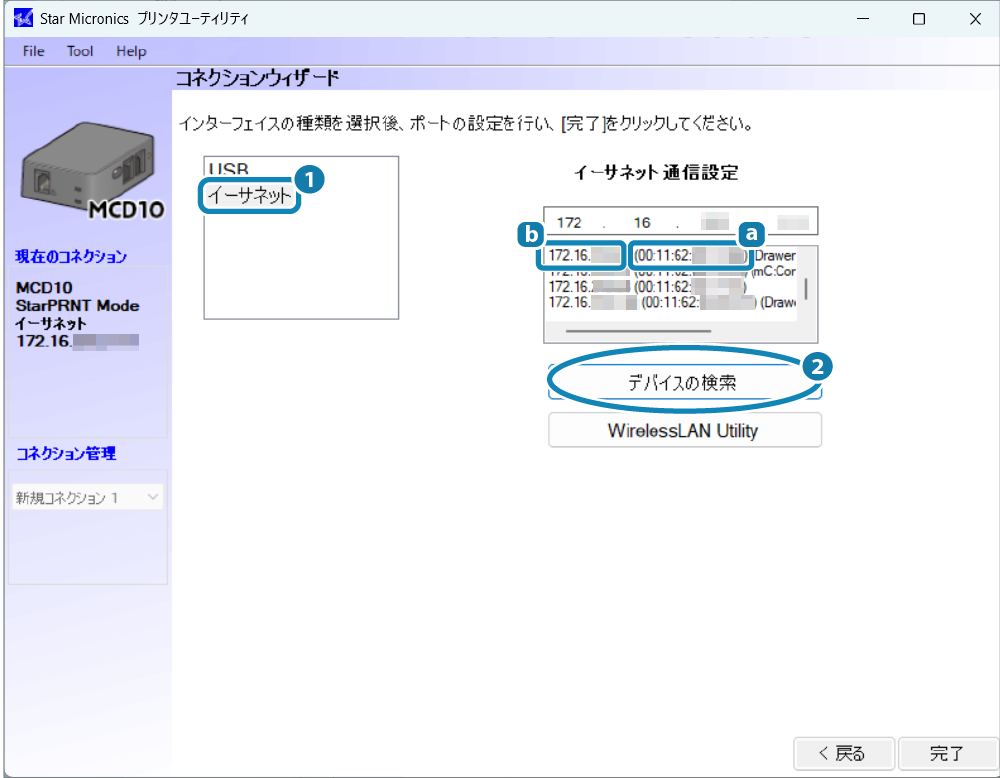Open the Tool menu

80,51
